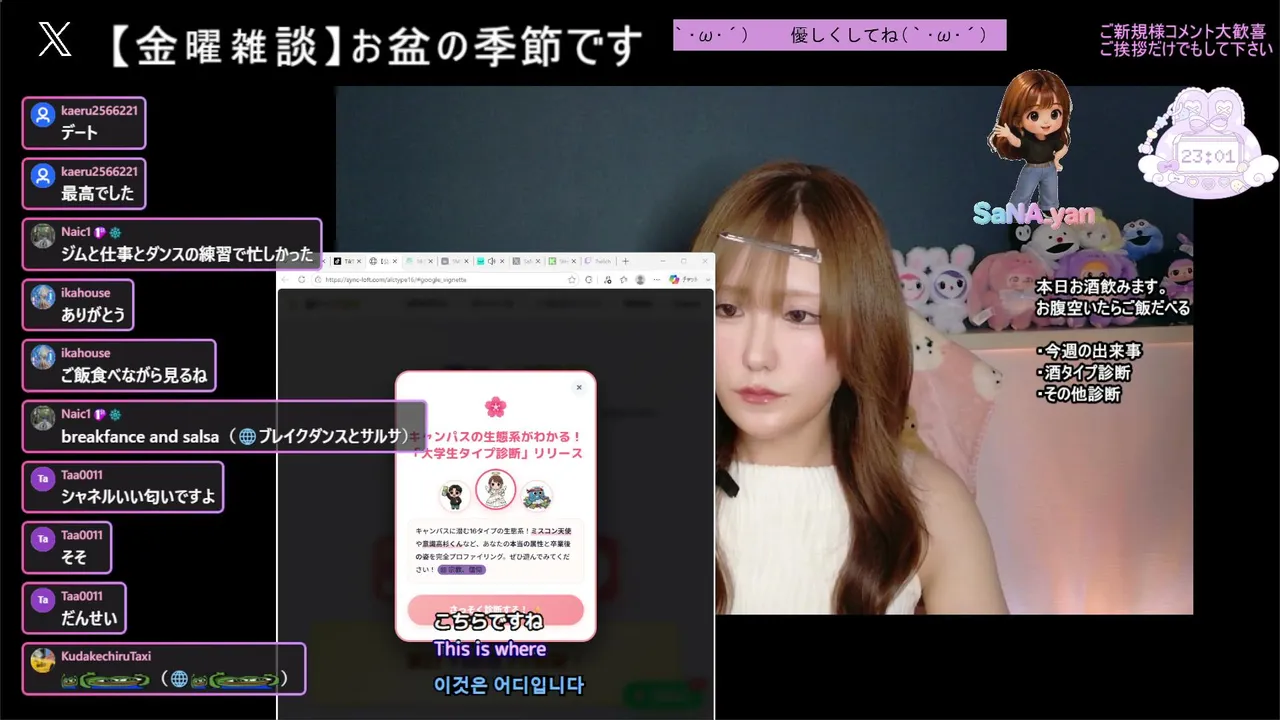The width and height of the screenshot is (1280, 720).
Task: Select the man in suit character avatar
Action: 454,495
